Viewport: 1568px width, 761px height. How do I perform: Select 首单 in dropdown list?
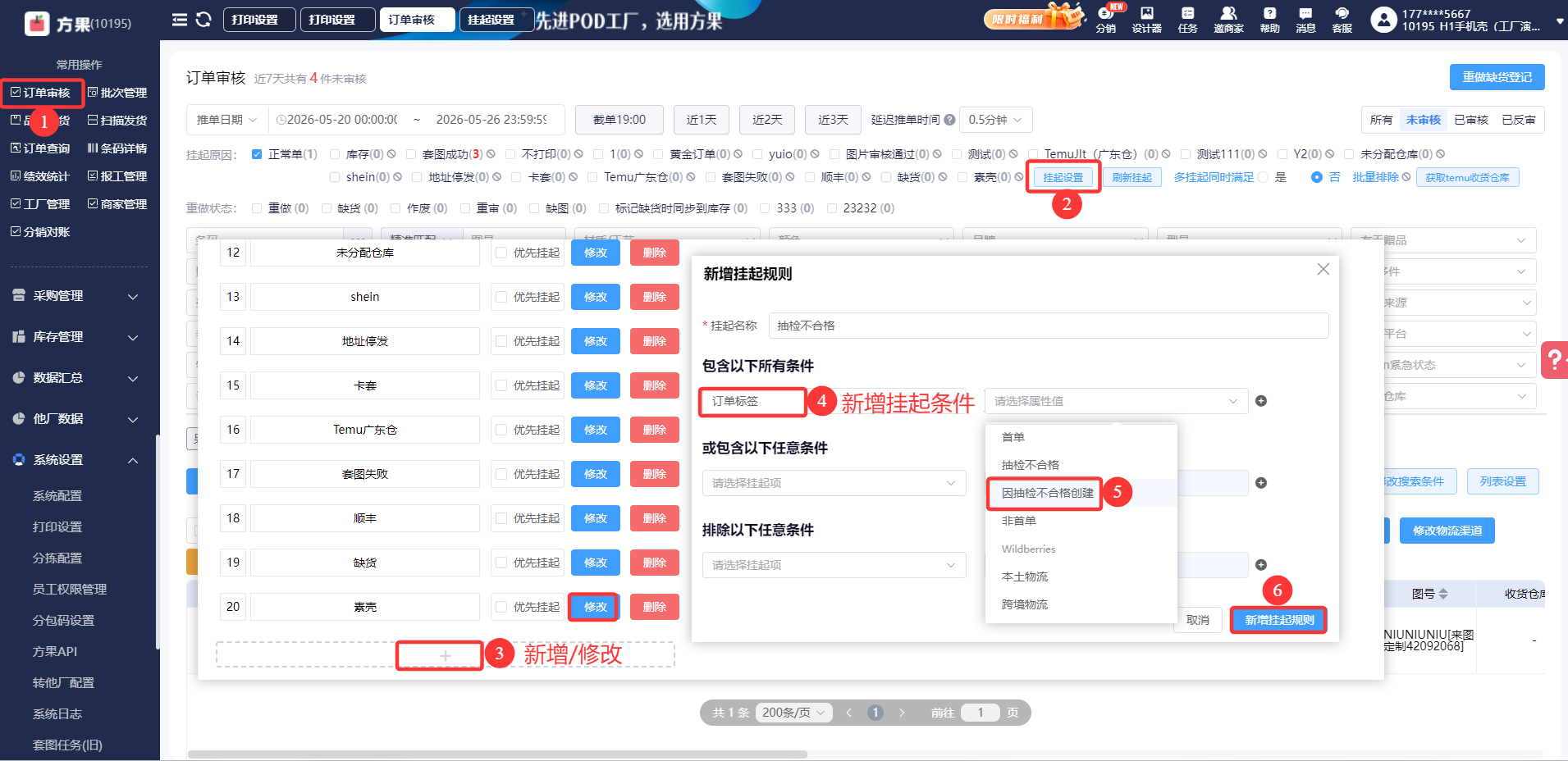[x=1013, y=437]
